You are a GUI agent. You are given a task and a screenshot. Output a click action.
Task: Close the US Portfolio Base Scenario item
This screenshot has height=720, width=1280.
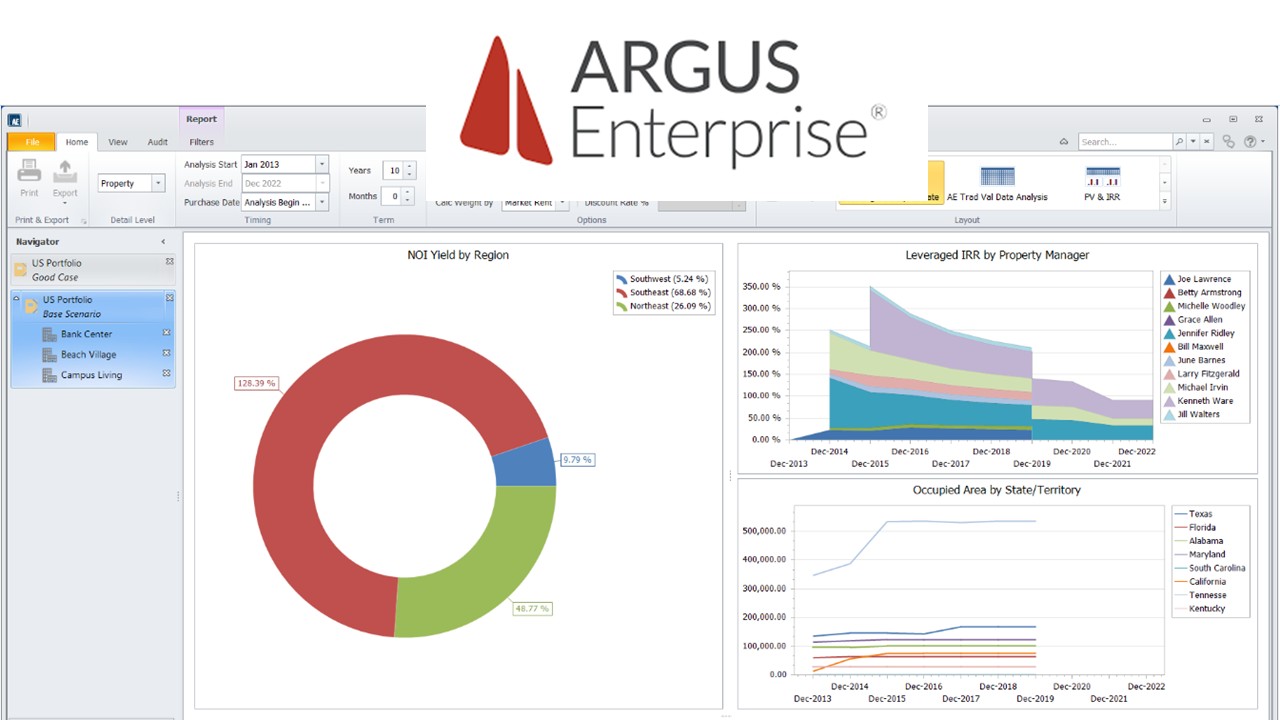[x=169, y=298]
